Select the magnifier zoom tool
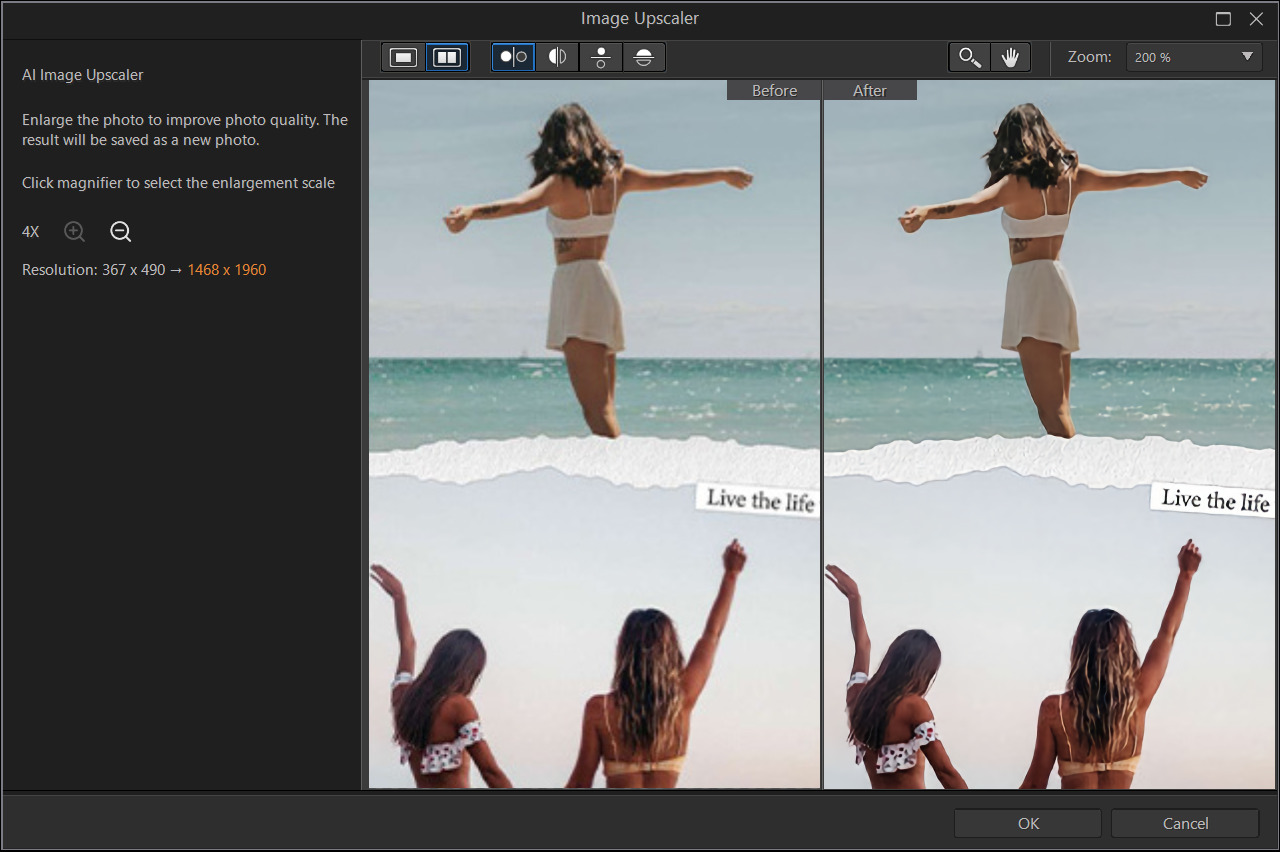Viewport: 1280px width, 852px height. tap(968, 57)
